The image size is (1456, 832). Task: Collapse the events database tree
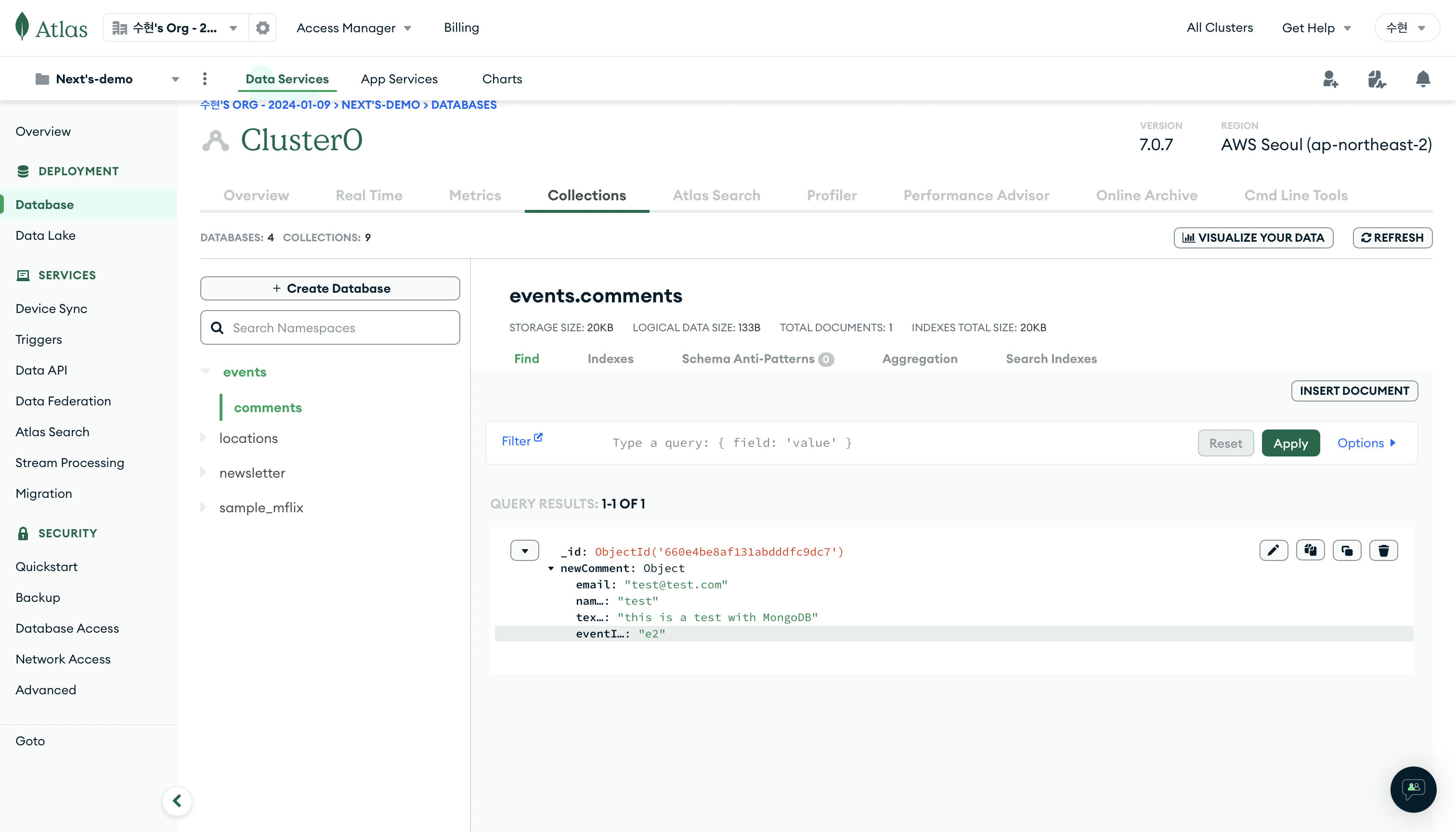(x=205, y=371)
